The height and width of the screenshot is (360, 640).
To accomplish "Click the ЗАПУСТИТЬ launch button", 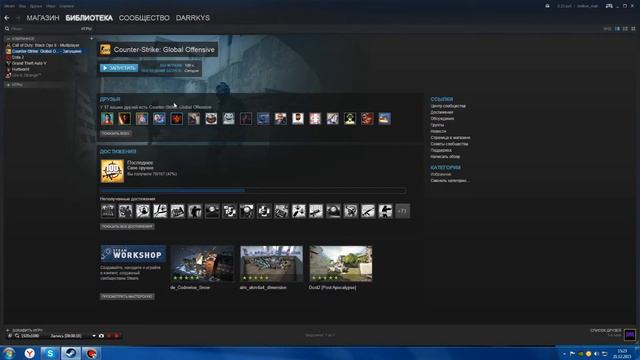I will click(119, 68).
